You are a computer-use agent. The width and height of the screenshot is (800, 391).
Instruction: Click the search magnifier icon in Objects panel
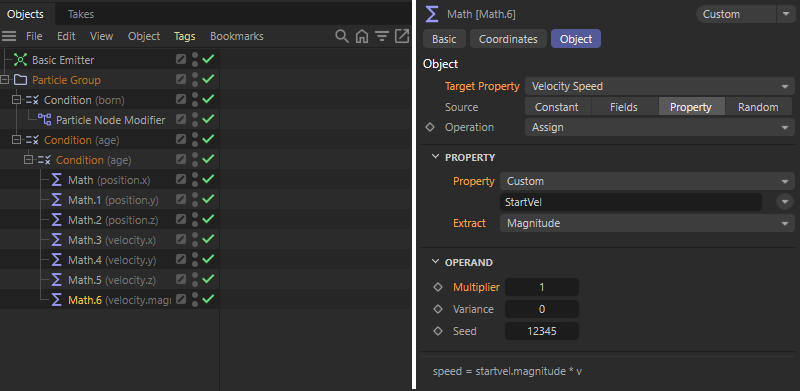tap(341, 36)
